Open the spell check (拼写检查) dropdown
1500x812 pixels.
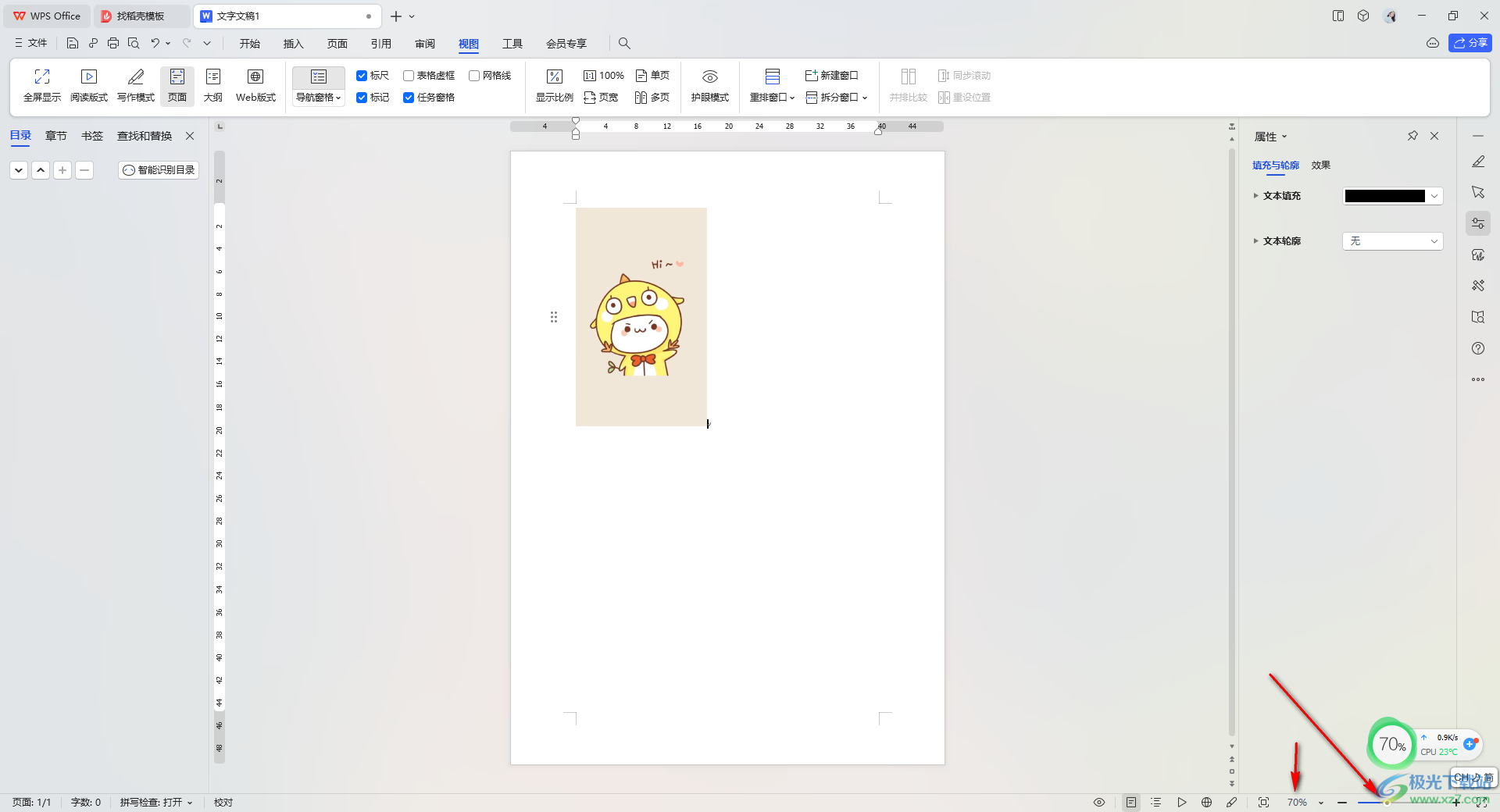[155, 803]
